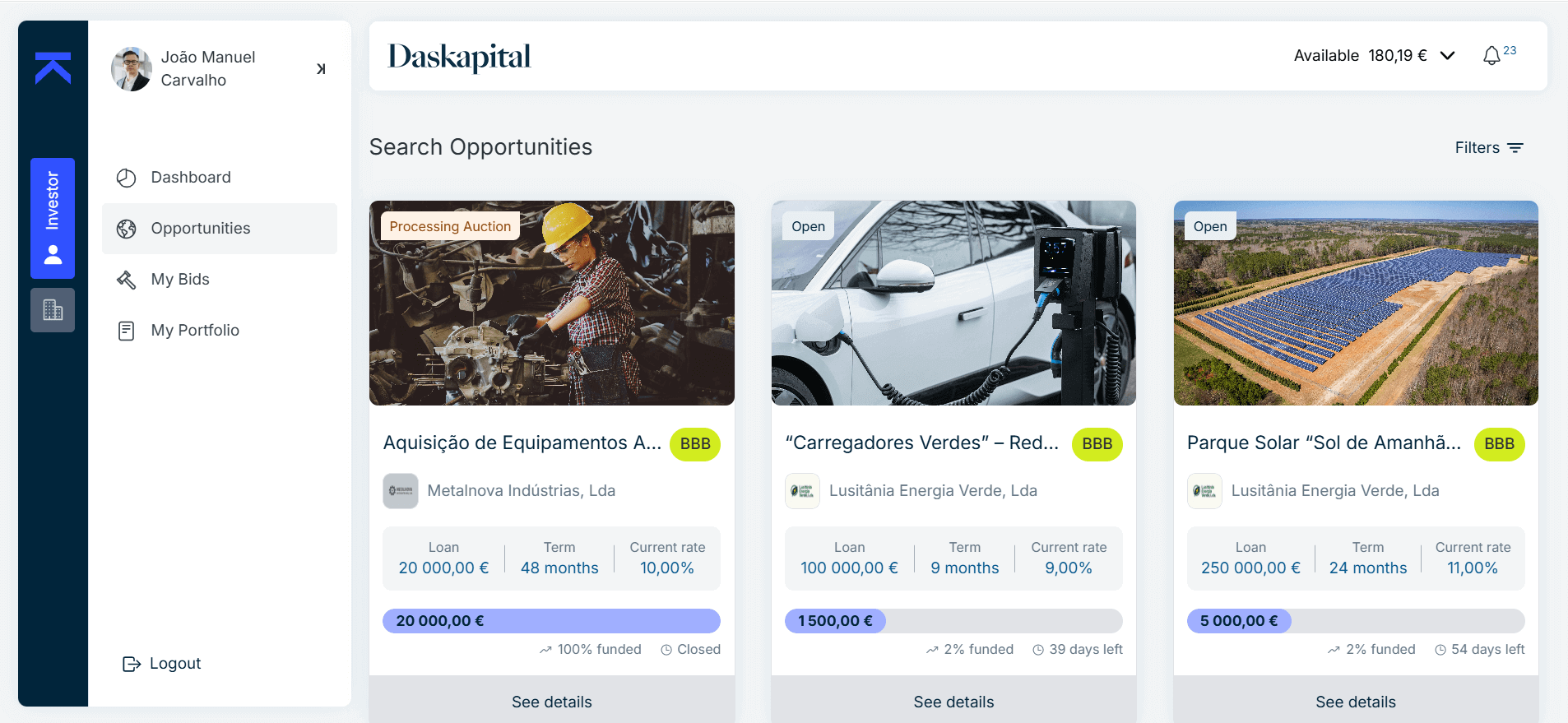The width and height of the screenshot is (1568, 723).
Task: See details for Aquisição de Equipamentos
Action: pos(551,702)
